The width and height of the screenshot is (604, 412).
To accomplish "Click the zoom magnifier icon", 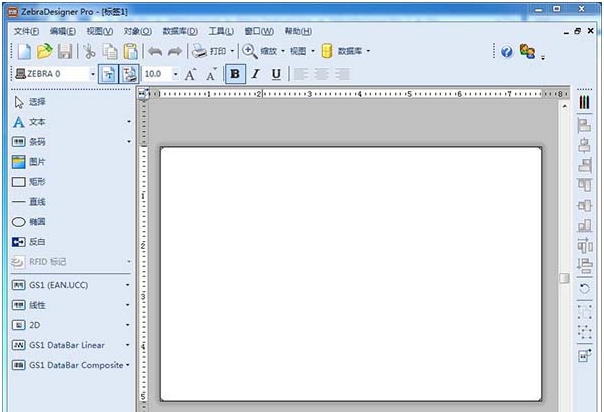I will click(x=250, y=51).
